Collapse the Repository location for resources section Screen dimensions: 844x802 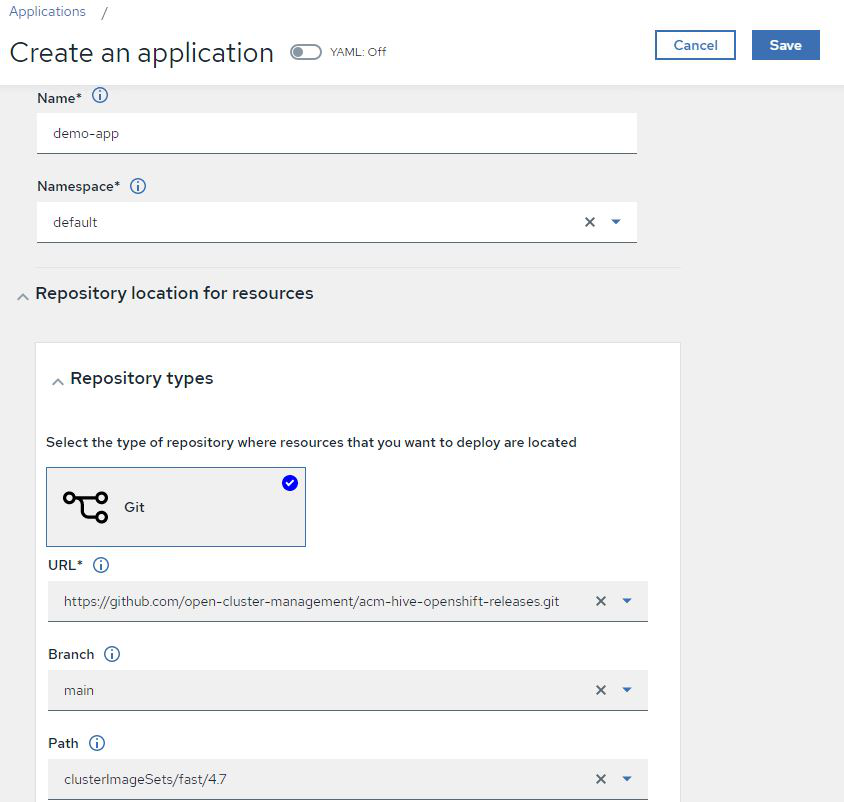(x=23, y=296)
